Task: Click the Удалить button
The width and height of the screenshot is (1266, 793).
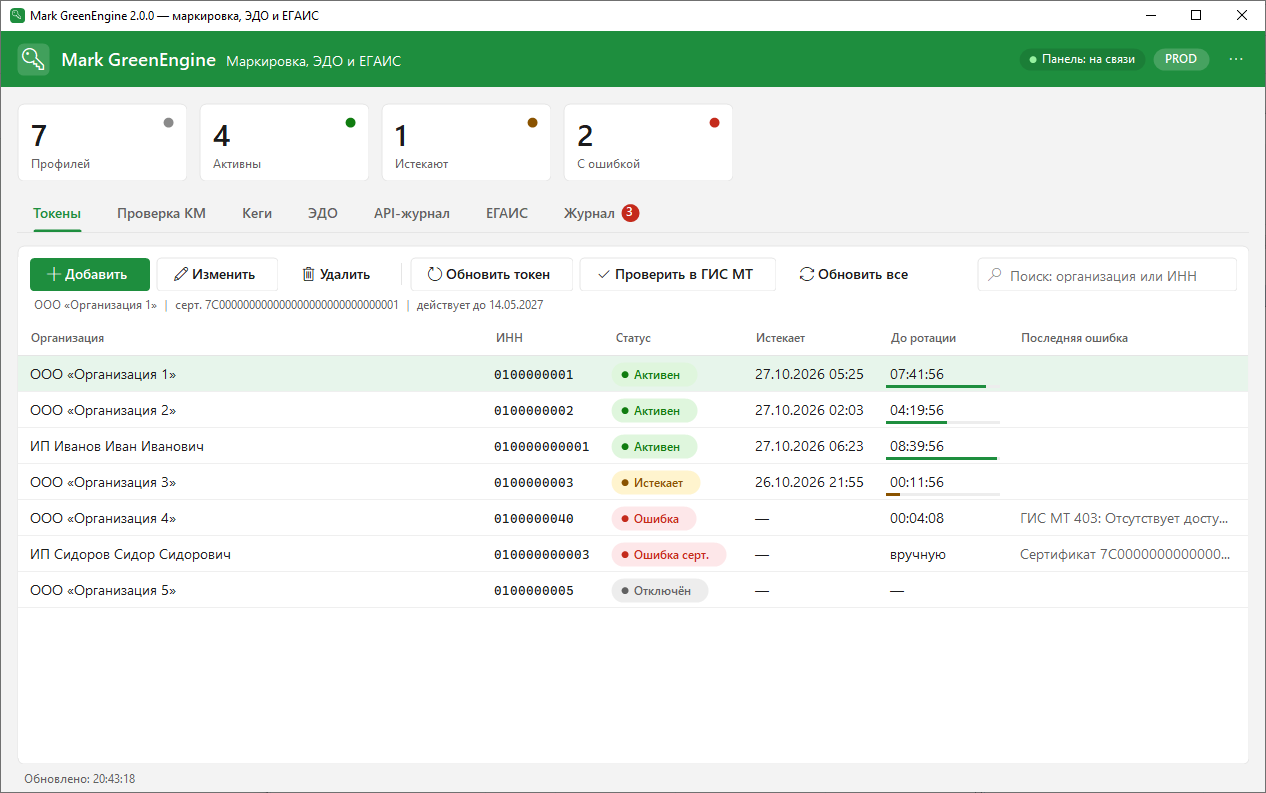Action: (x=337, y=274)
